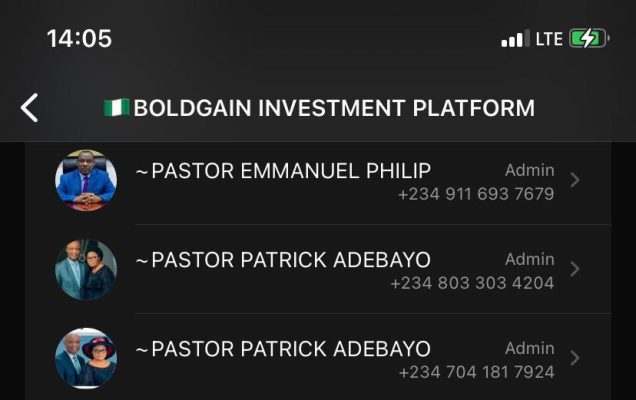Select PASTOR PATRICK ADEBAYO above number ending 7924

click(283, 349)
